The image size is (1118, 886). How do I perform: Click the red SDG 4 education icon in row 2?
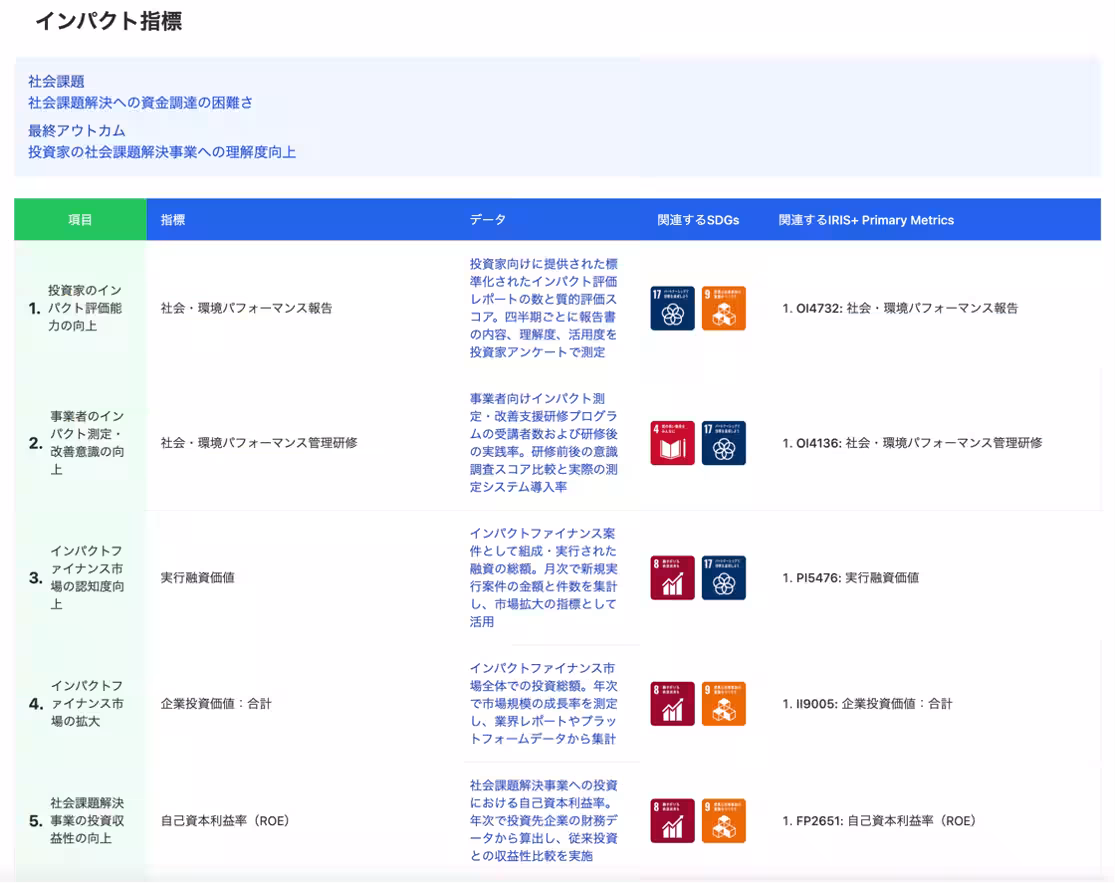pyautogui.click(x=672, y=443)
